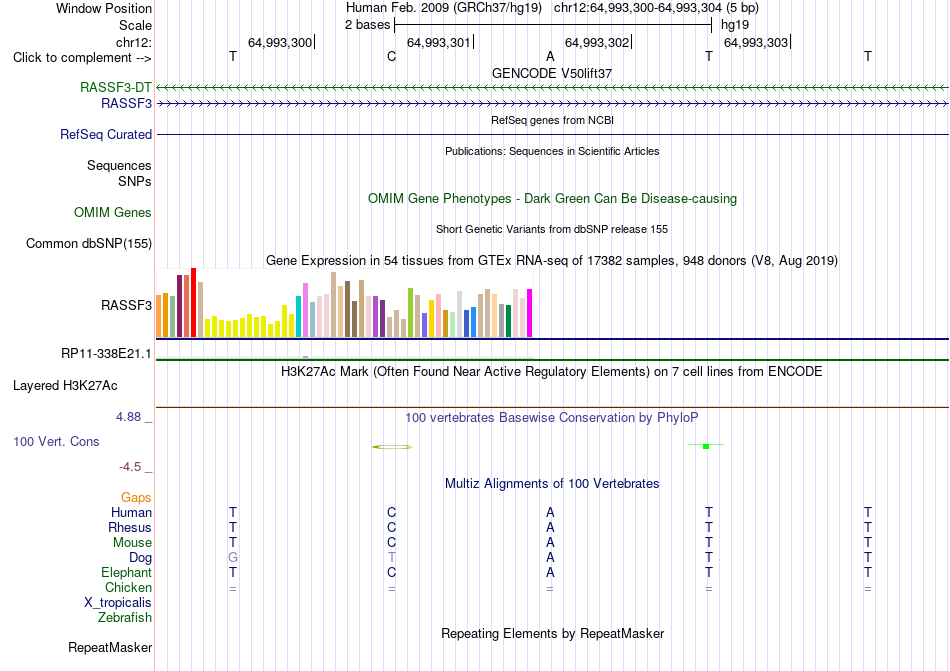This screenshot has height=671, width=950.
Task: Select the Zebrafish species row label
Action: tap(125, 618)
